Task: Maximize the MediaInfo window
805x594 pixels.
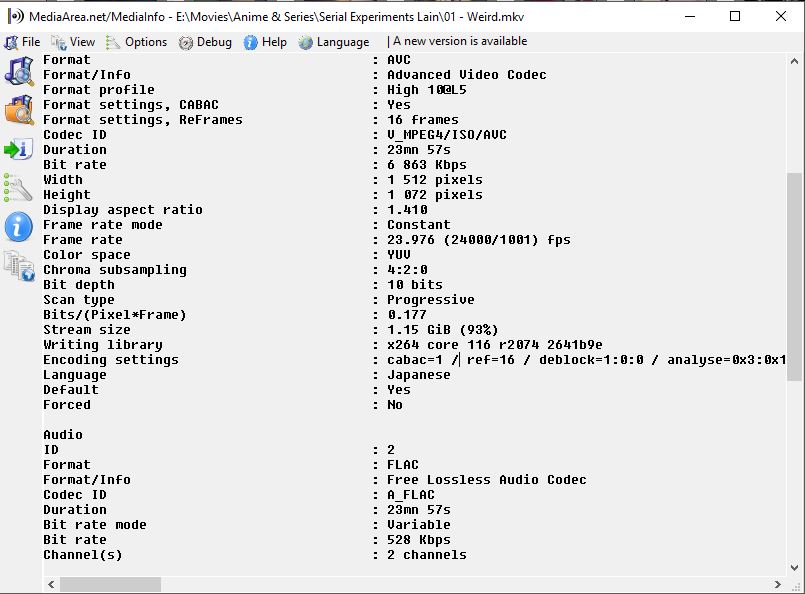Action: (x=735, y=16)
